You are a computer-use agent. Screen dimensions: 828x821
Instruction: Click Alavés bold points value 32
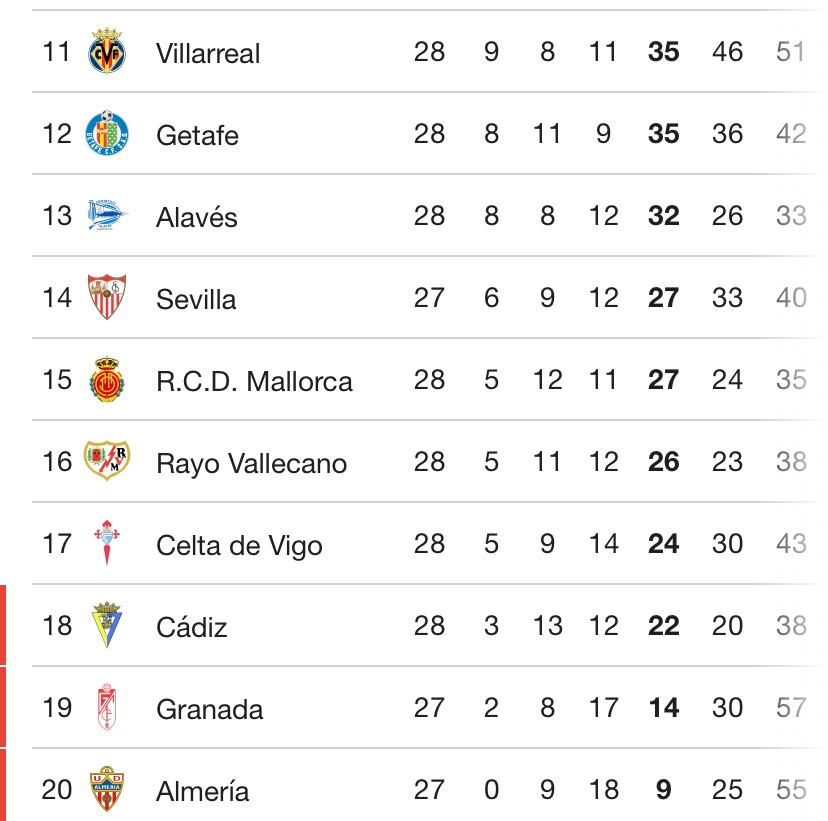663,216
